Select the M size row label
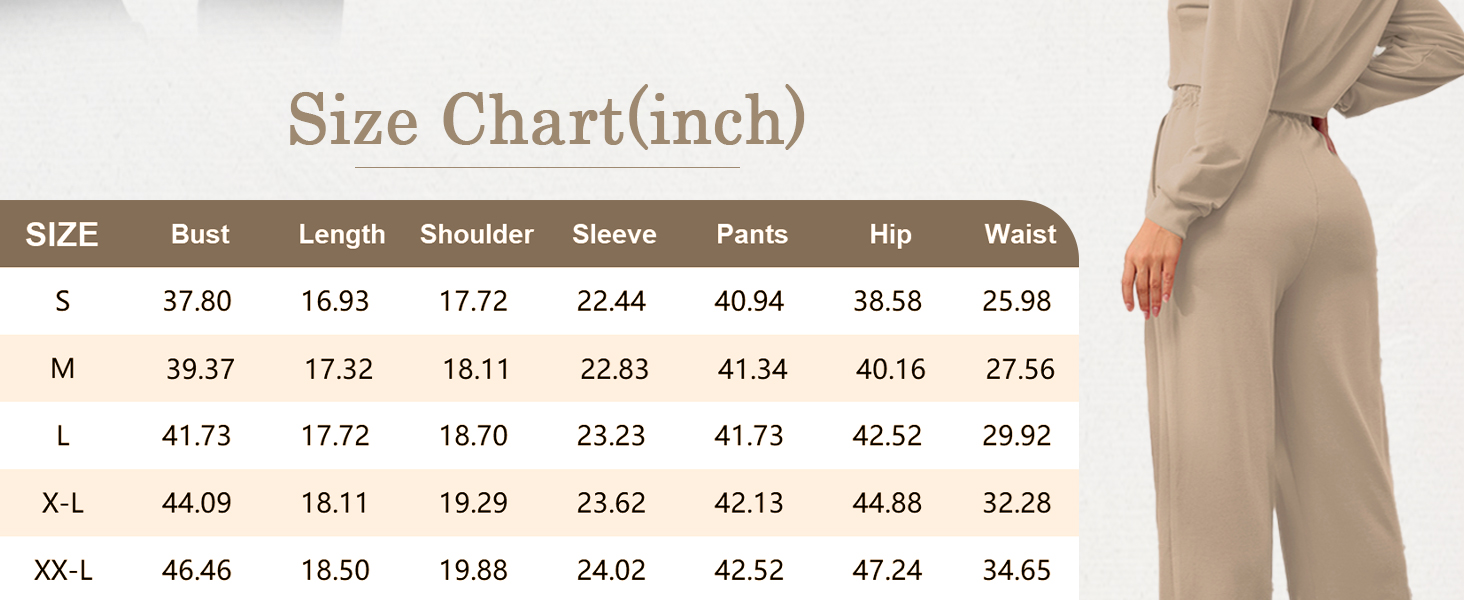 point(62,369)
